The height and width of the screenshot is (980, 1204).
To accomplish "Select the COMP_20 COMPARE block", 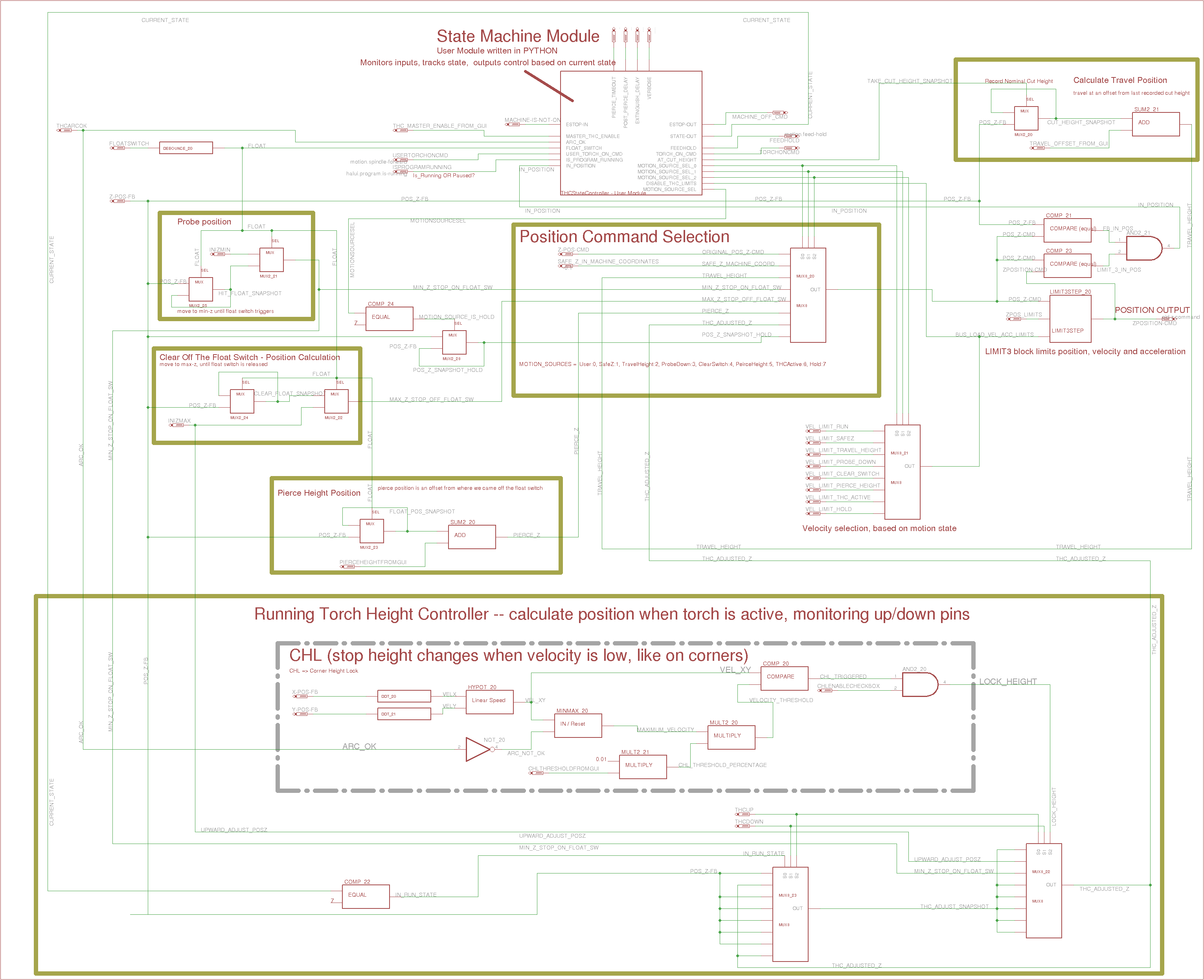I will click(x=784, y=678).
